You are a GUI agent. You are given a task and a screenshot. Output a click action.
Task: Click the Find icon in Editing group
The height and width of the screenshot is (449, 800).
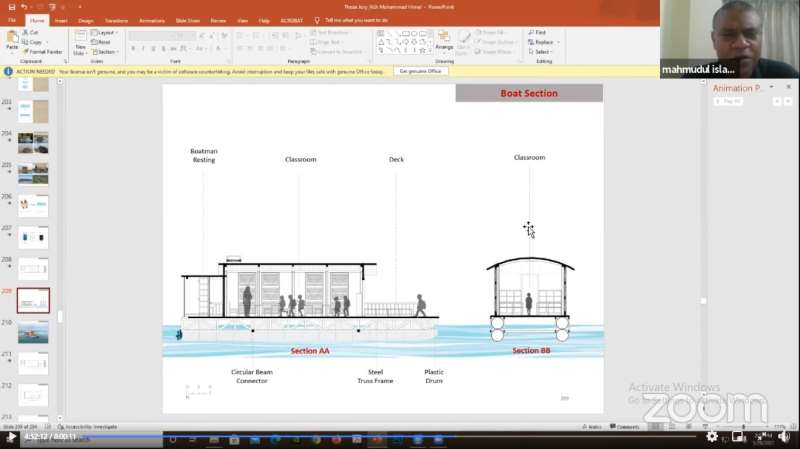[537, 33]
